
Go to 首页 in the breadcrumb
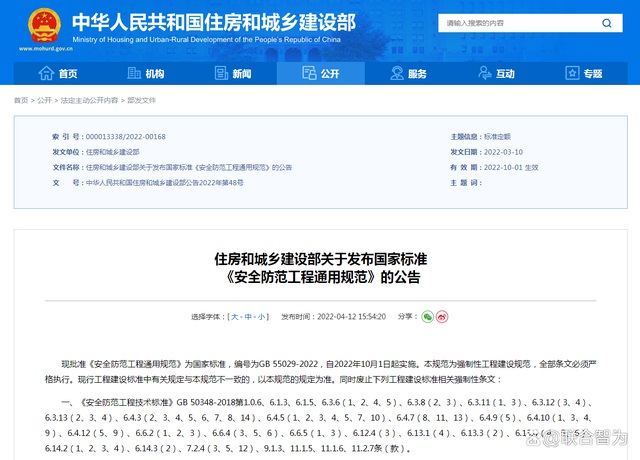click(21, 100)
